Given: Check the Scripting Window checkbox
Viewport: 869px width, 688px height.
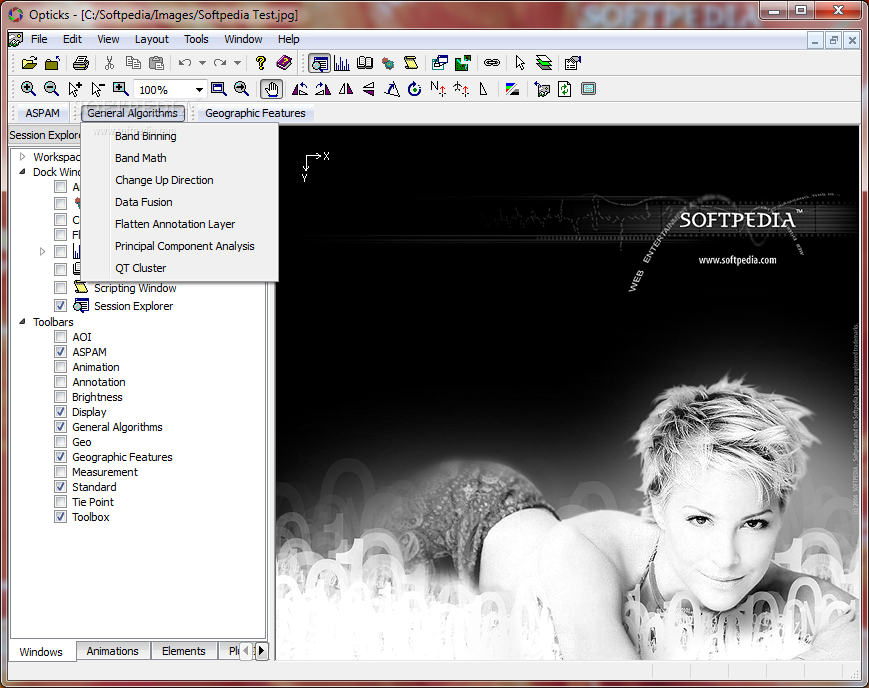Looking at the screenshot, I should pyautogui.click(x=60, y=288).
